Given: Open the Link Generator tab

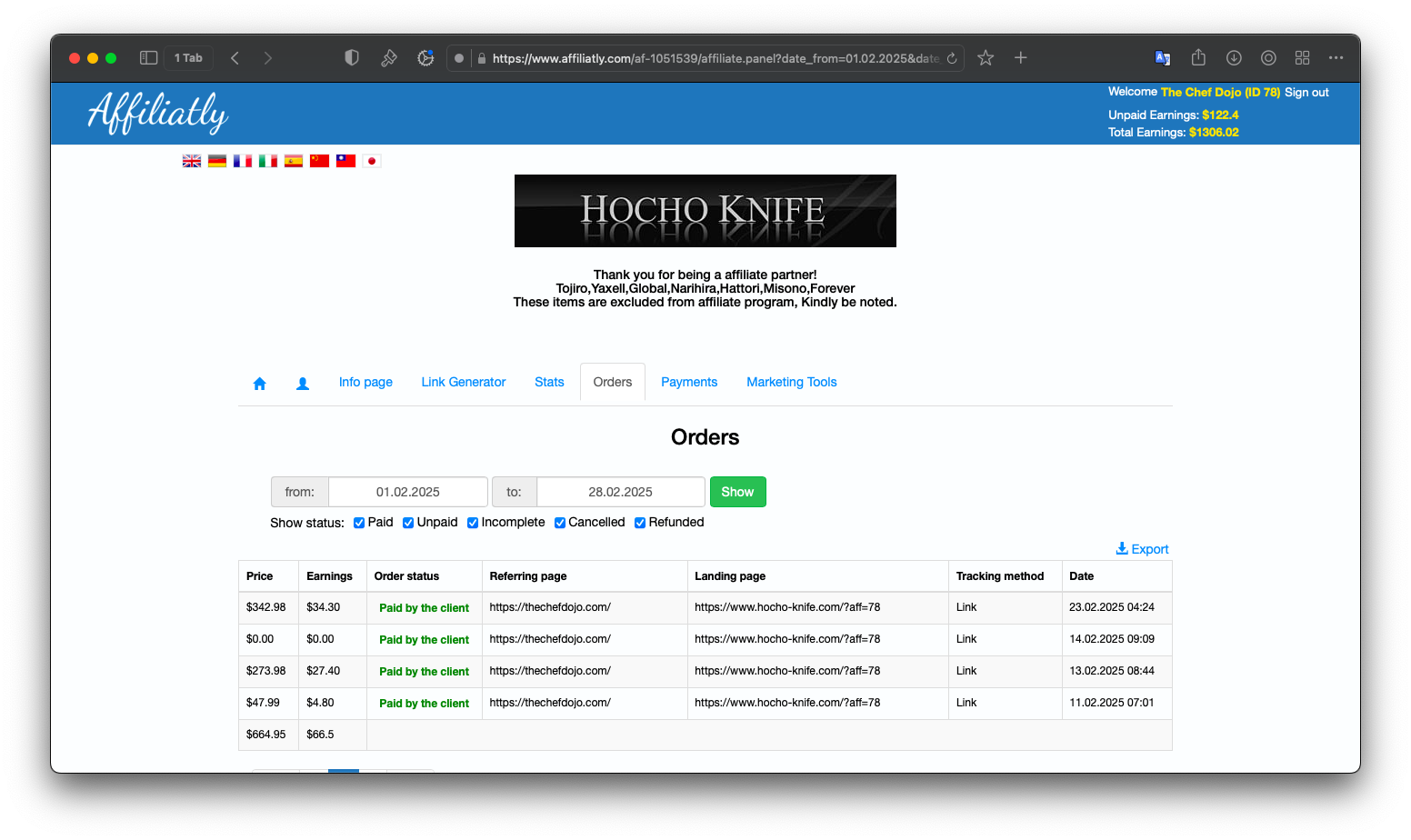Looking at the screenshot, I should coord(464,382).
